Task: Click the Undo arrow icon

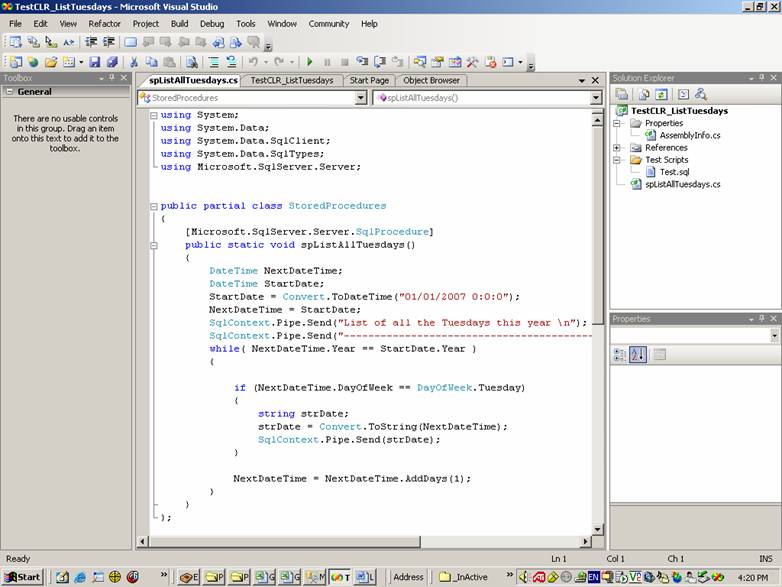Action: coord(253,62)
